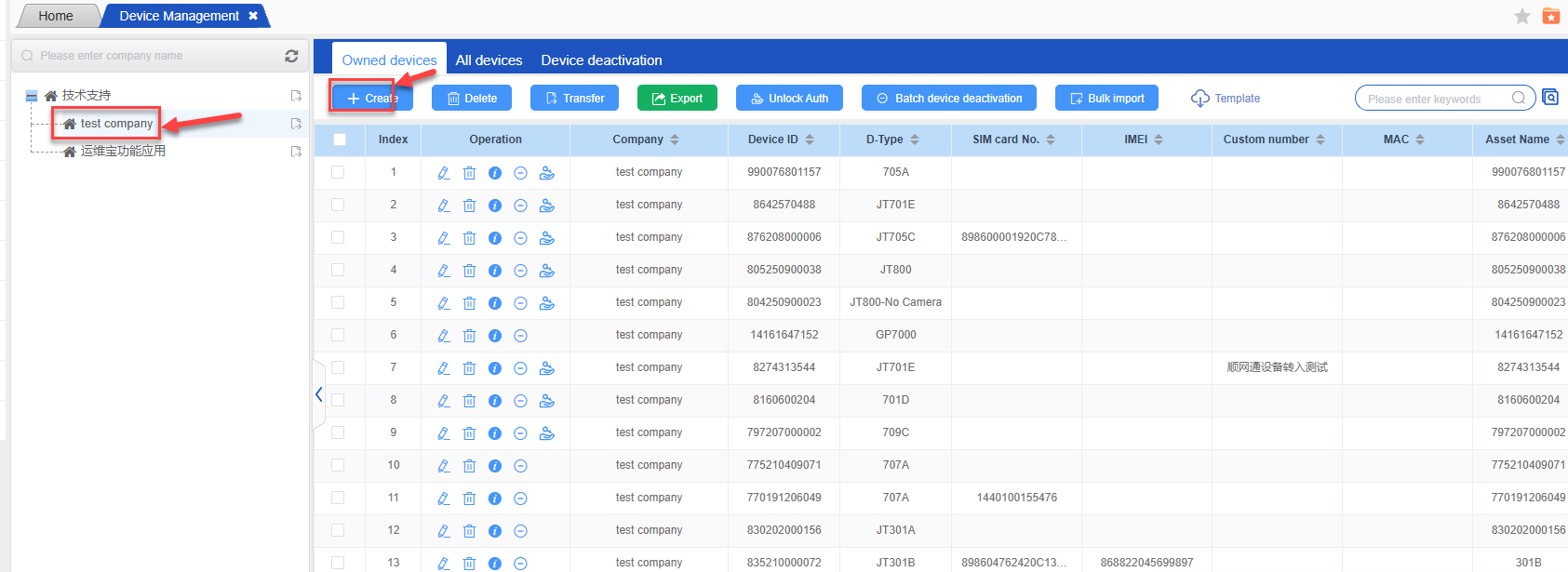Open Device deactivation tab
The height and width of the screenshot is (572, 1568).
pyautogui.click(x=601, y=60)
